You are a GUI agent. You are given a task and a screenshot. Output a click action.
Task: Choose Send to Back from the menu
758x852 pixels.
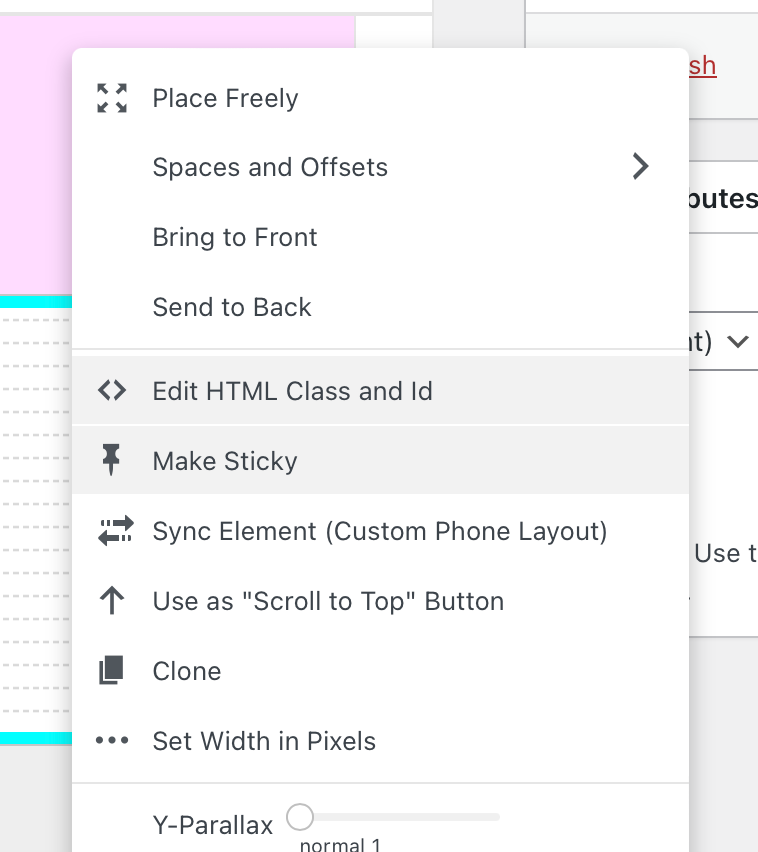(231, 307)
